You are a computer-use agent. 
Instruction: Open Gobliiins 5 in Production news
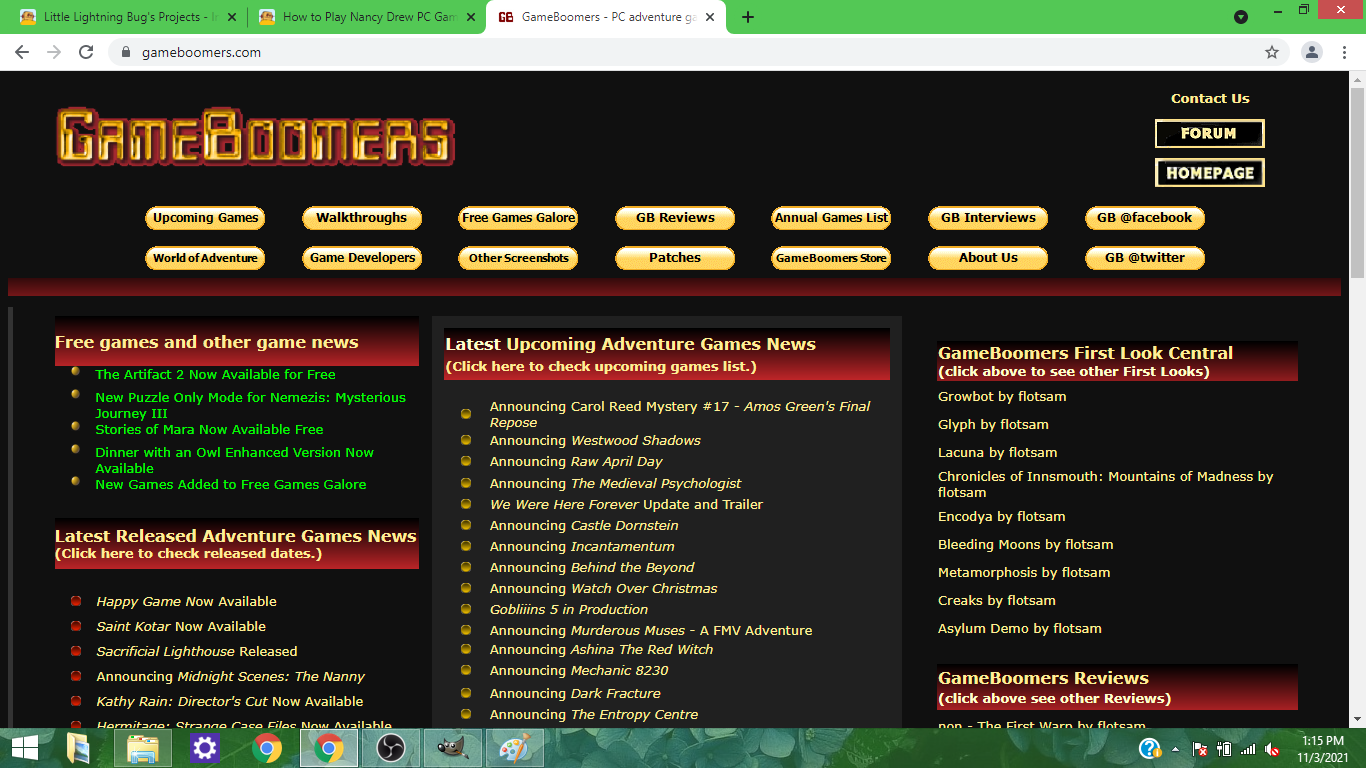(x=569, y=610)
